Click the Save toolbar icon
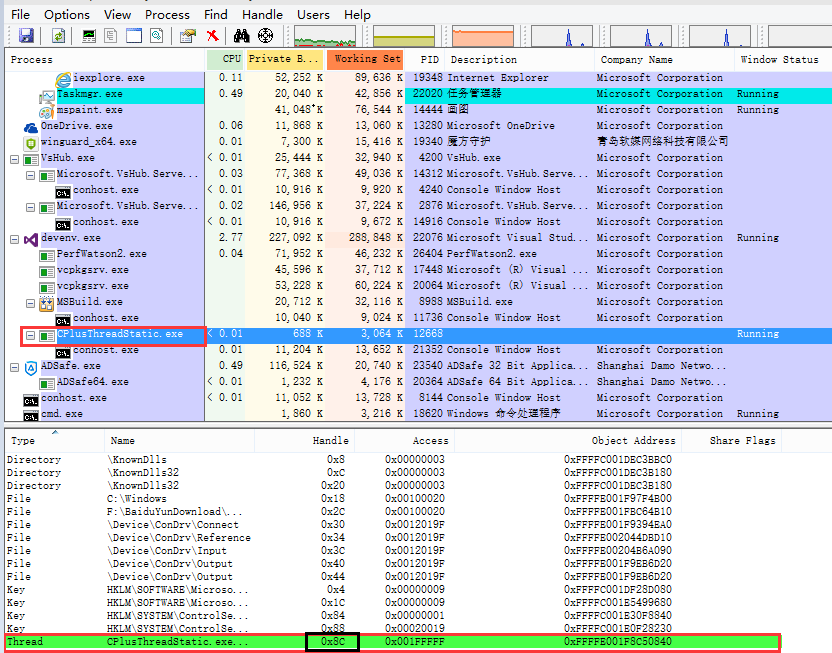 [x=26, y=36]
